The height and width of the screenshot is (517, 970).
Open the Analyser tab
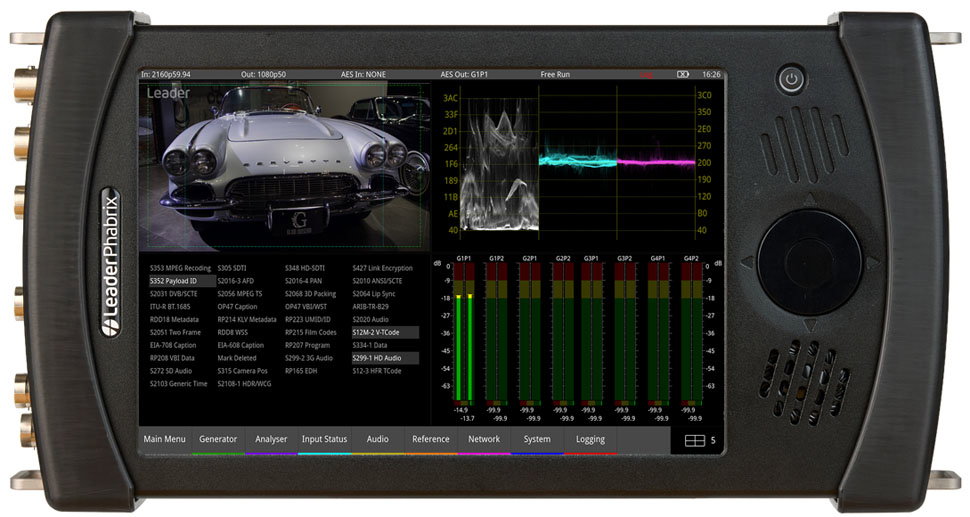tap(271, 440)
